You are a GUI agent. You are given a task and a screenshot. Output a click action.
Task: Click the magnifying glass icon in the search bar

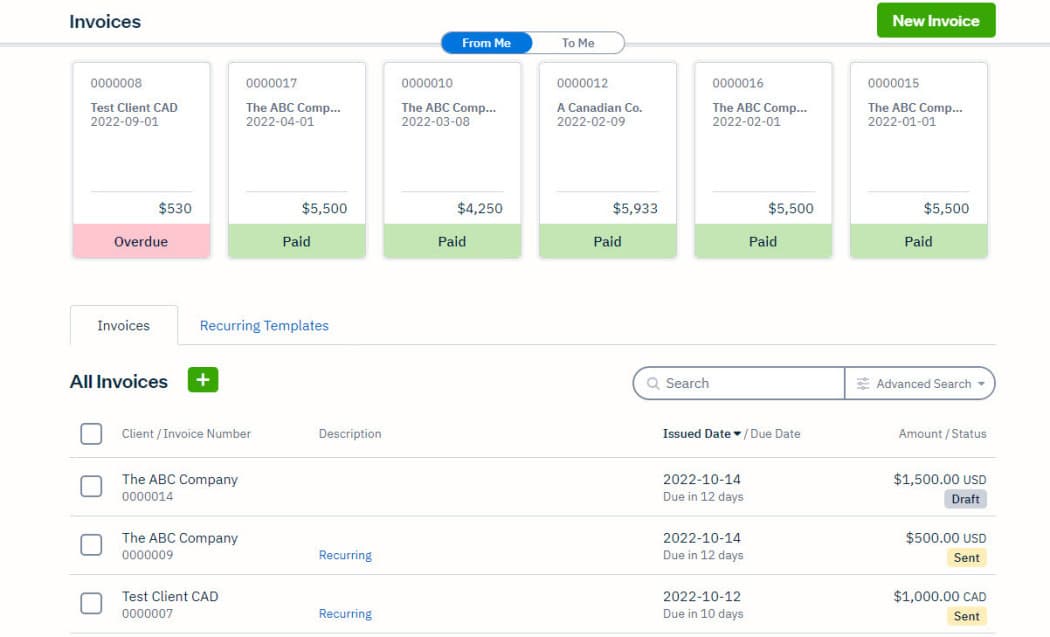[x=653, y=383]
